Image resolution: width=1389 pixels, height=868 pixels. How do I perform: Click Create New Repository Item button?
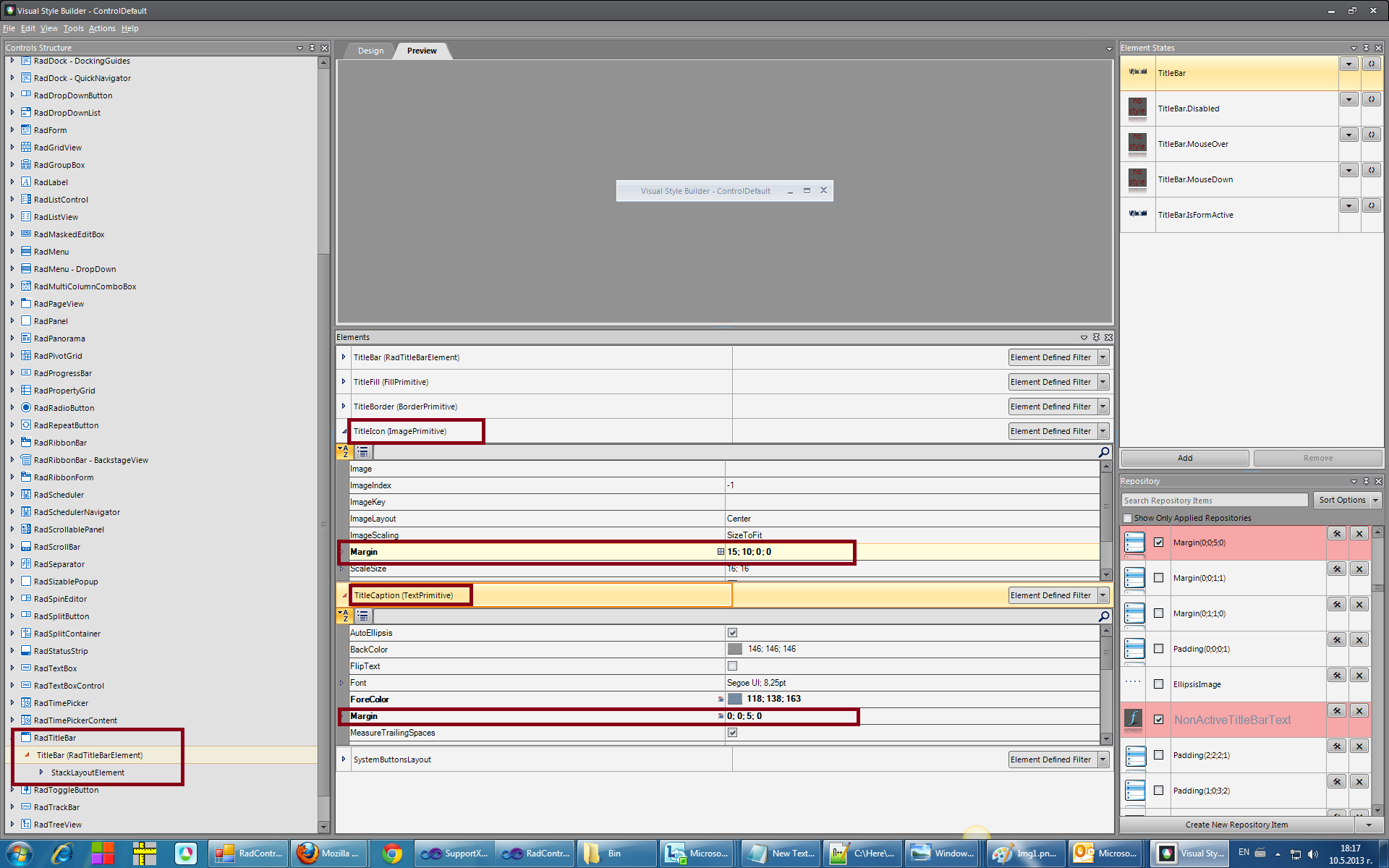click(1236, 825)
